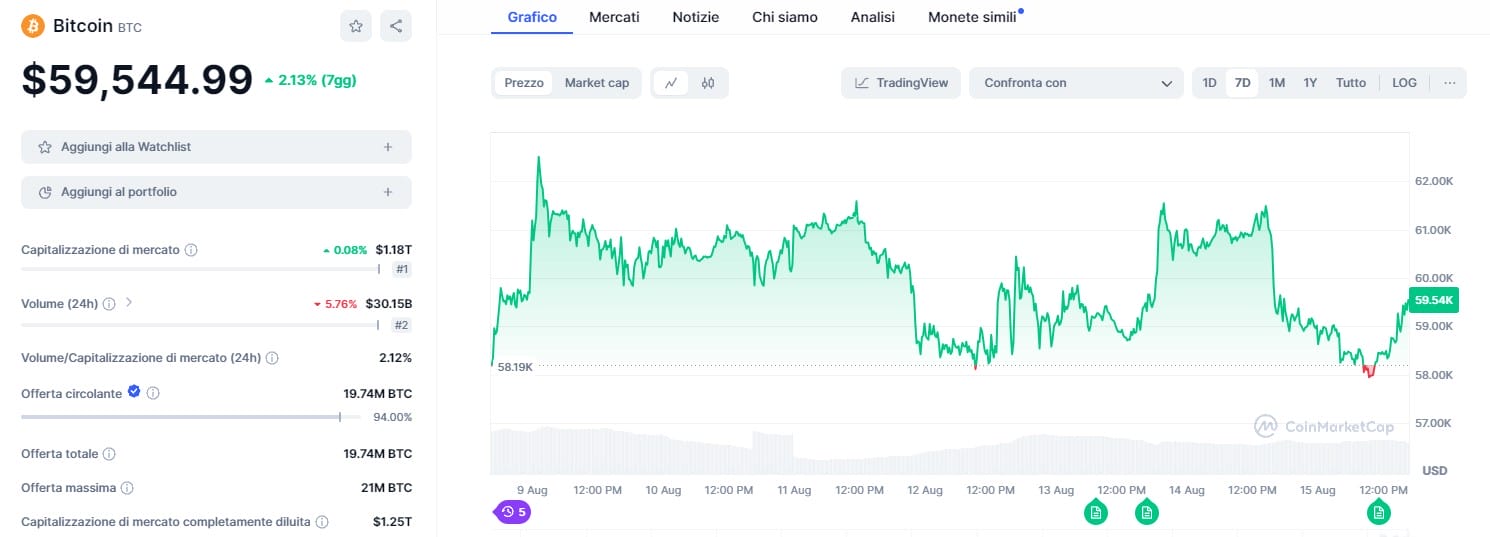Switch to the Mercati tab
The width and height of the screenshot is (1490, 537).
pos(614,17)
